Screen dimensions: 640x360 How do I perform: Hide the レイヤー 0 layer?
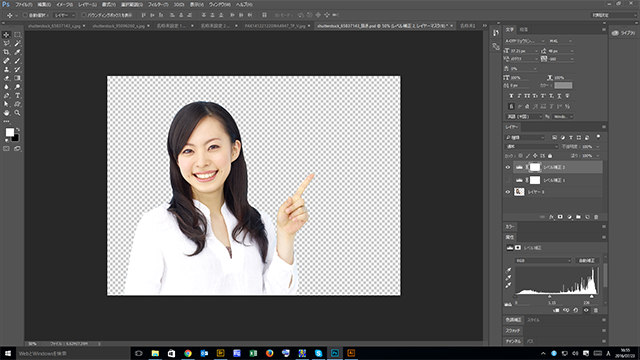coord(508,192)
